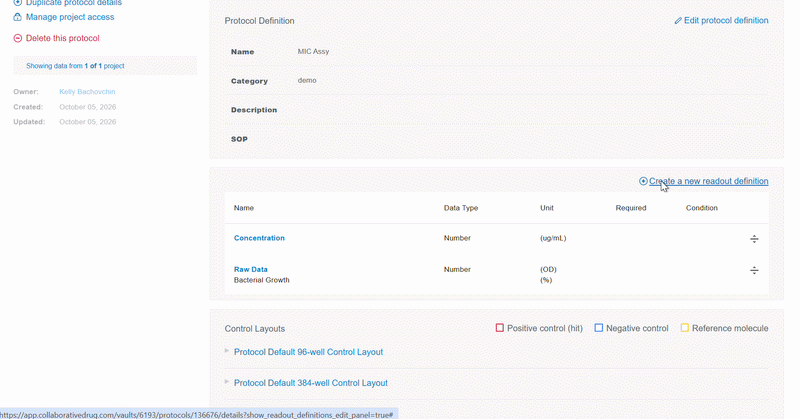
Task: Expand the 384-well Control Layout triangle
Action: (227, 381)
